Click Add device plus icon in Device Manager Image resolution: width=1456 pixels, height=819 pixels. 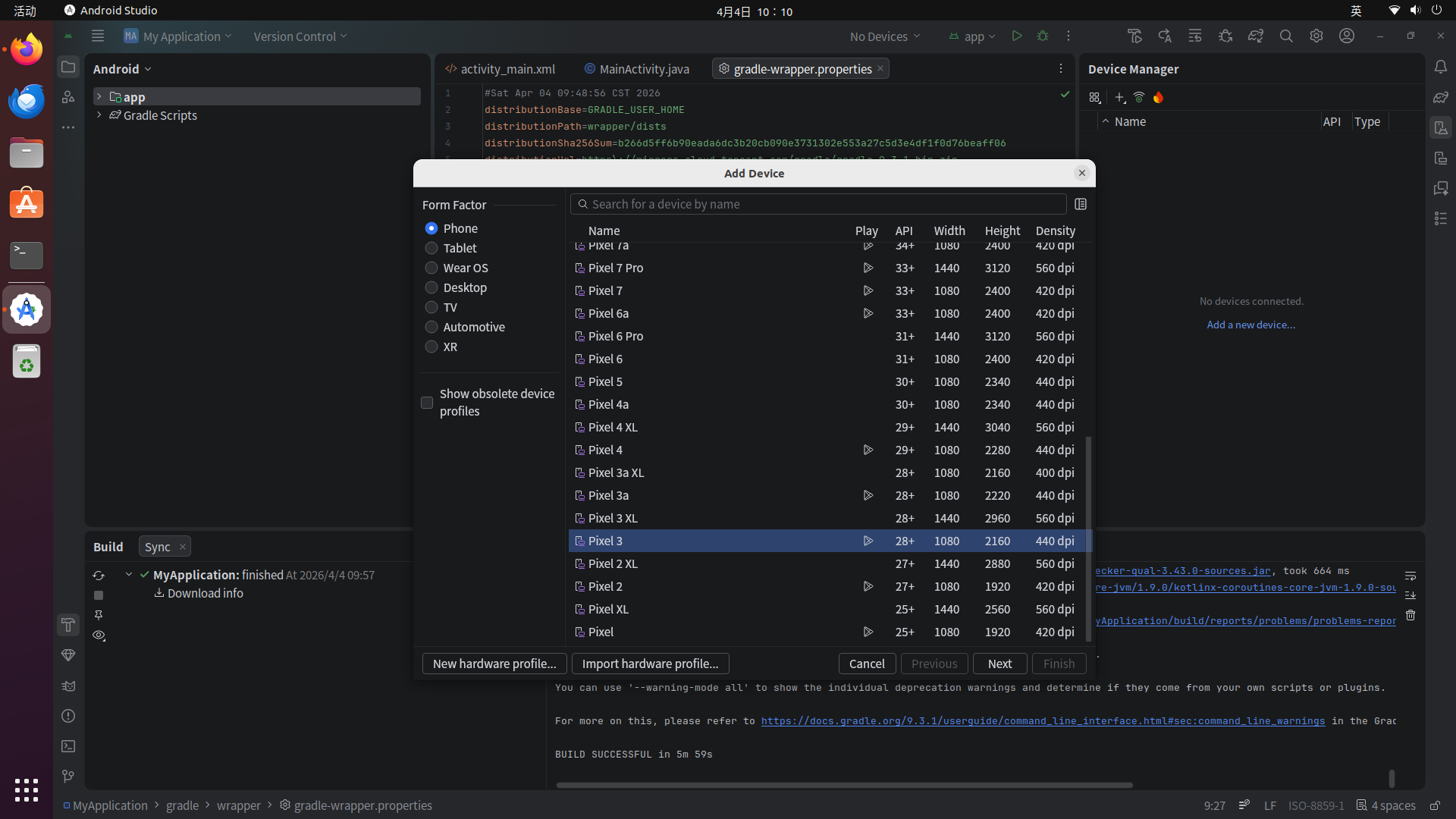click(x=1119, y=97)
